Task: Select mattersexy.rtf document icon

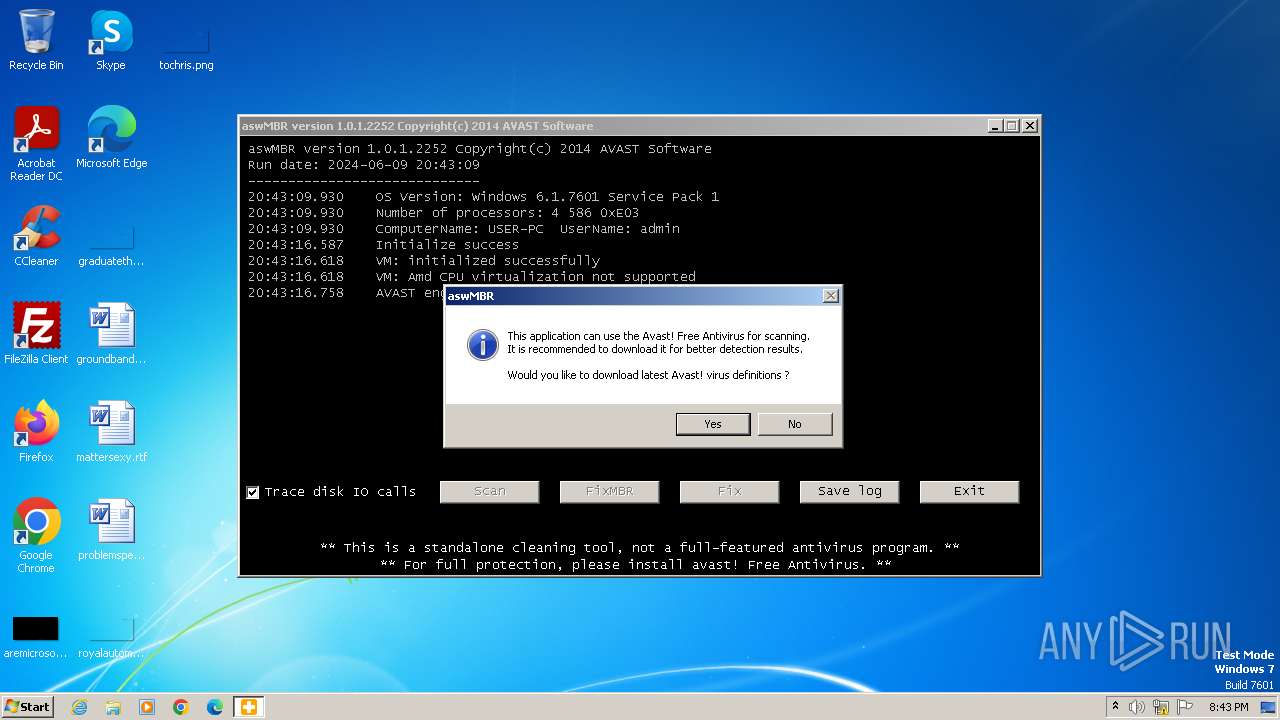Action: (111, 432)
